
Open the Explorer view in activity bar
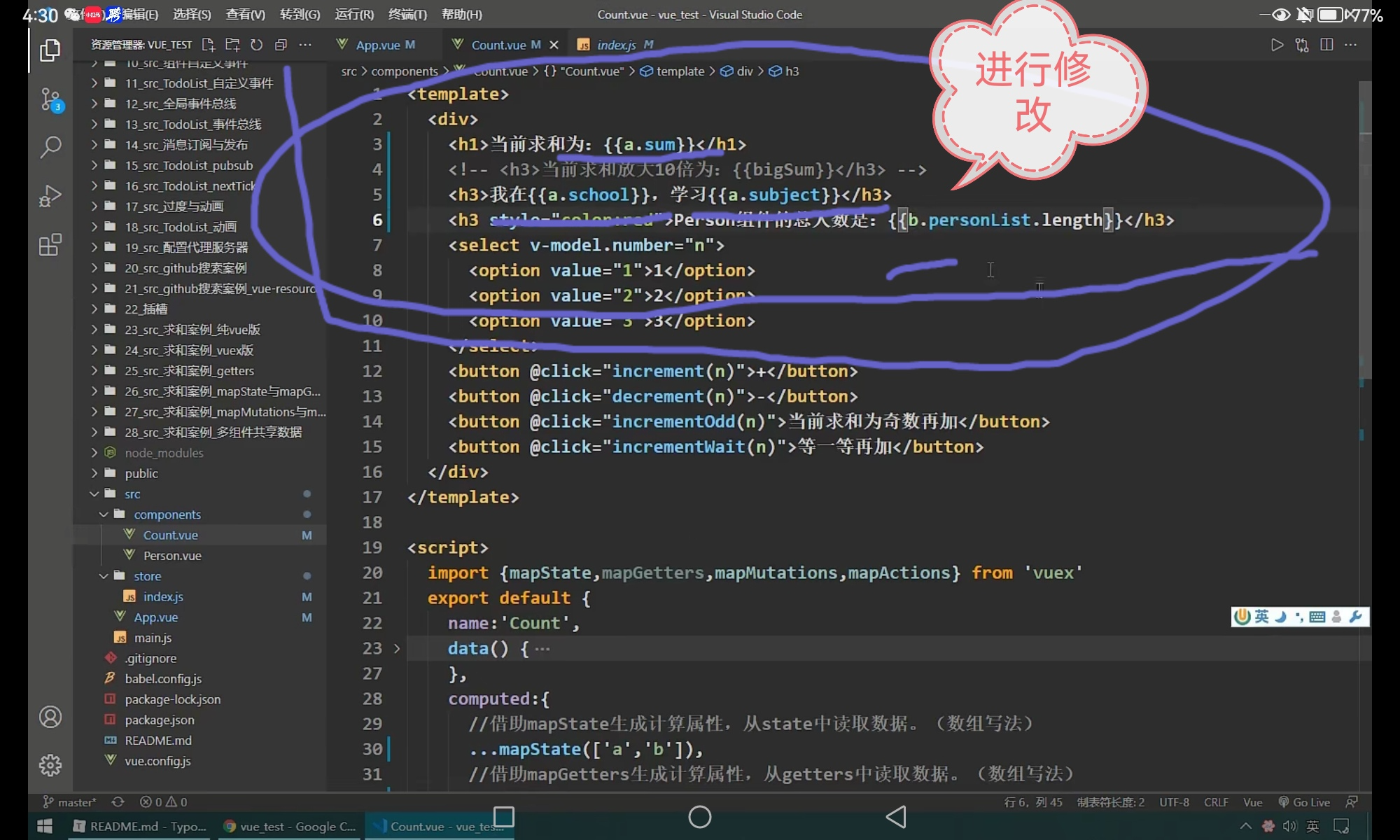pyautogui.click(x=50, y=50)
